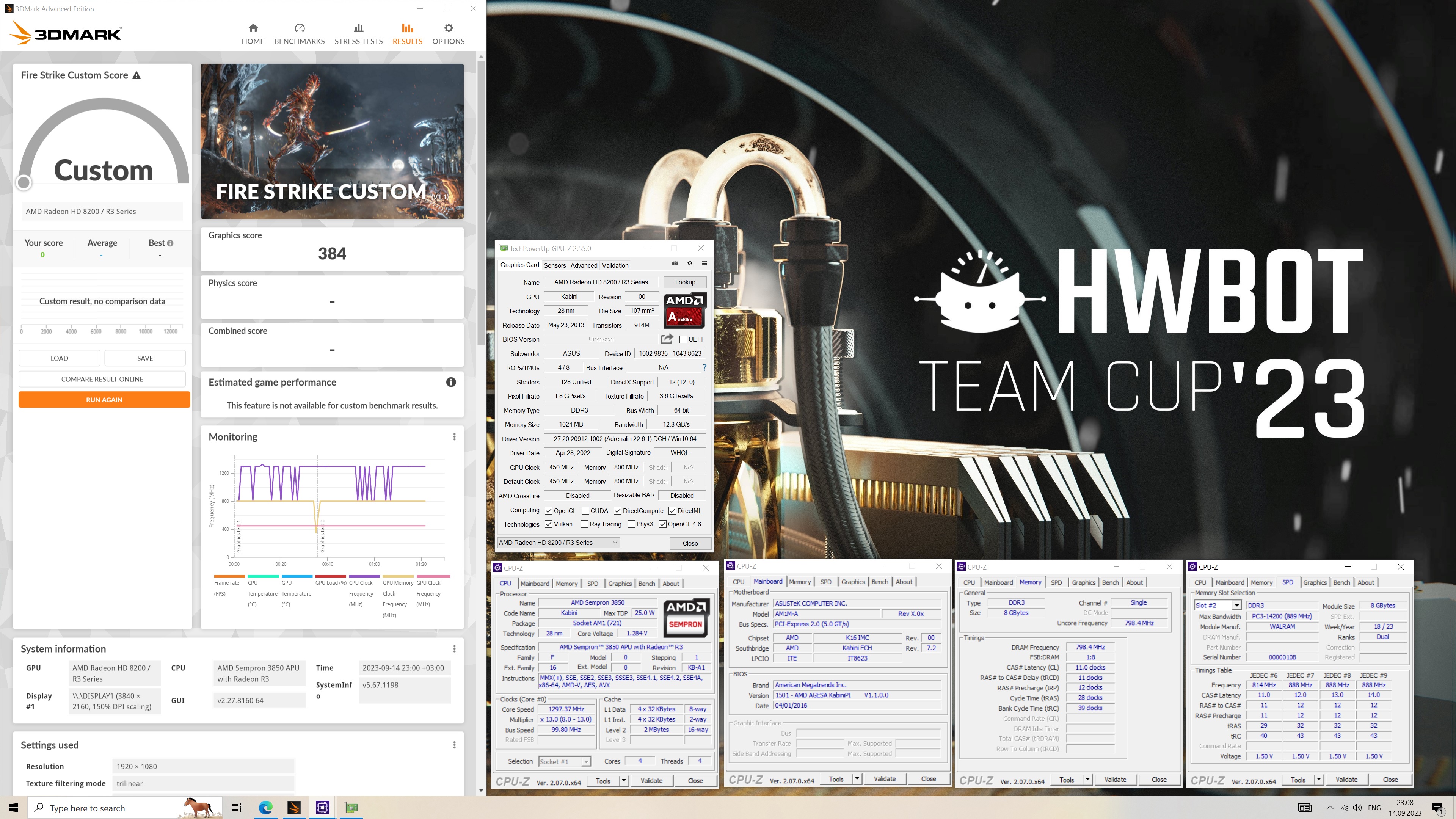Toggle the Vulkan checkbox in GPU-Z
1456x819 pixels.
click(548, 524)
